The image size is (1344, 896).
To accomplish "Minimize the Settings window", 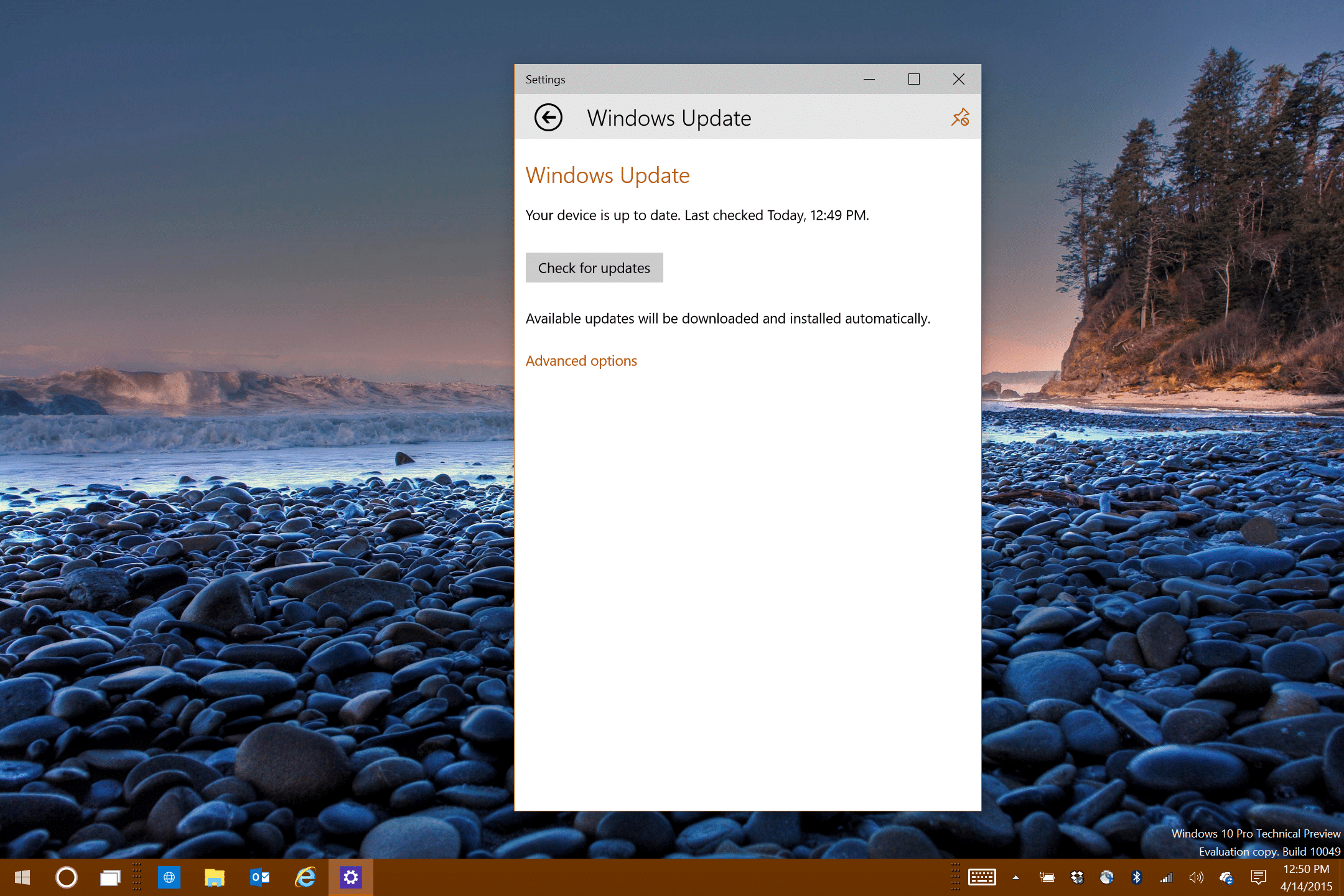I will pyautogui.click(x=869, y=79).
